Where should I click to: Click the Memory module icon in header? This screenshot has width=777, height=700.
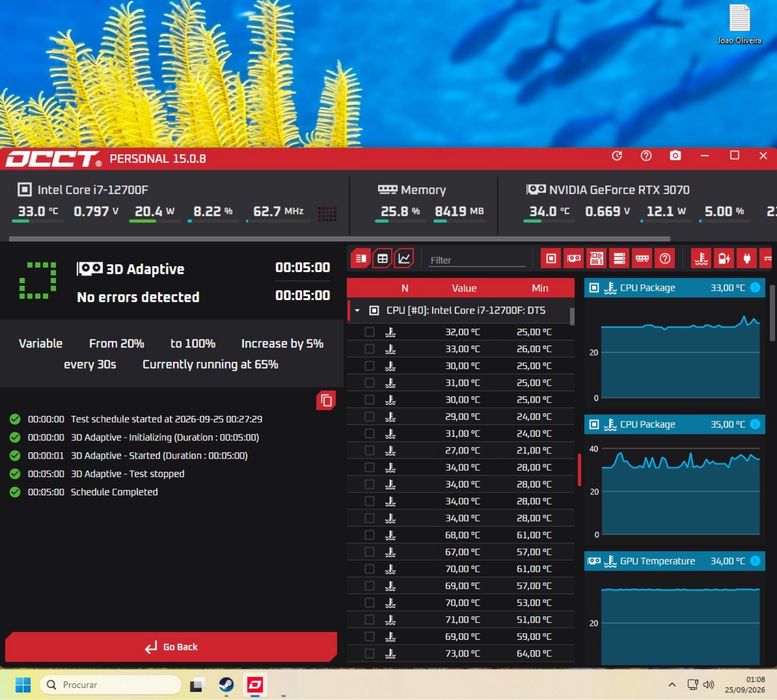point(388,189)
